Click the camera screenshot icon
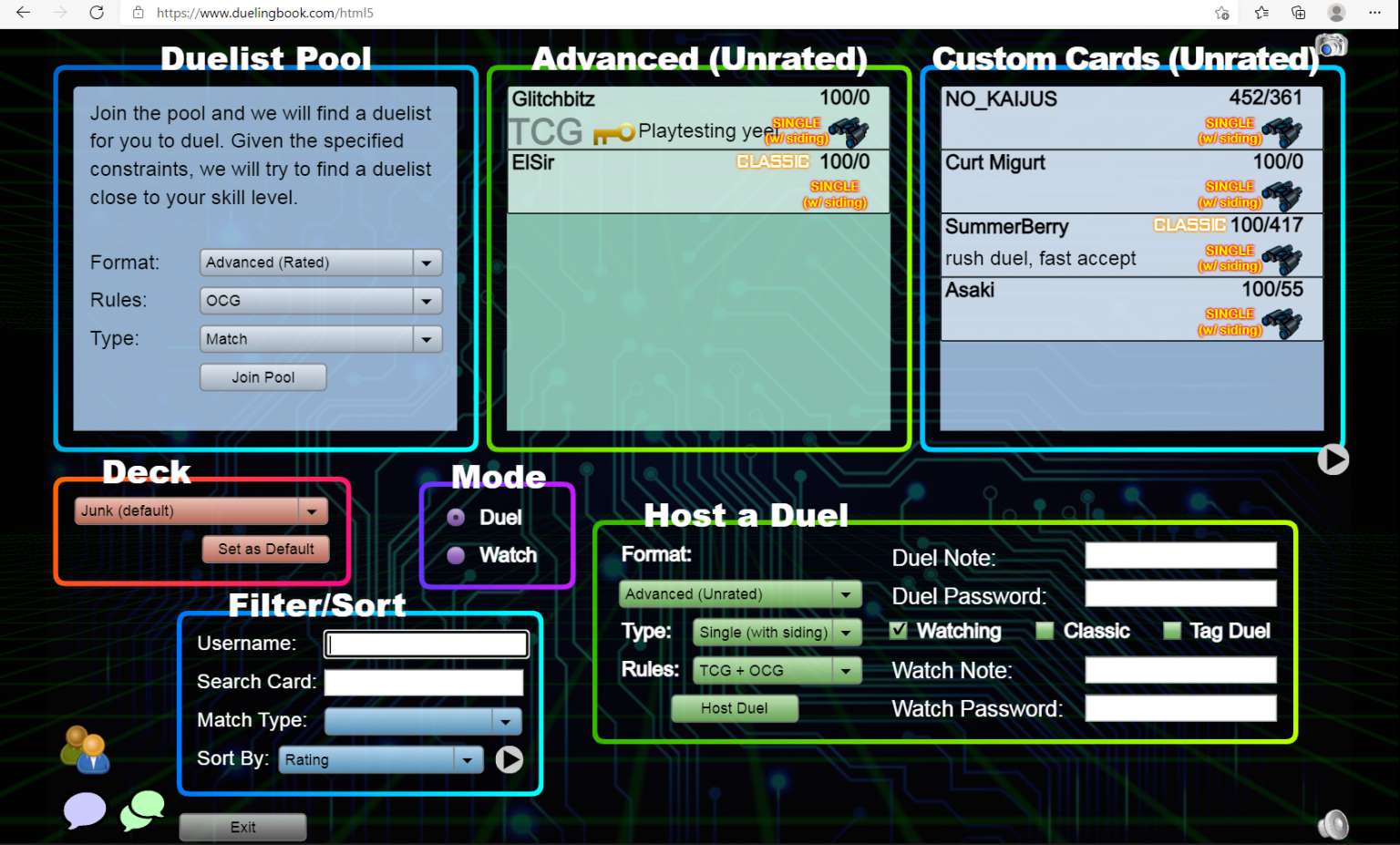Image resolution: width=1400 pixels, height=845 pixels. 1331,46
